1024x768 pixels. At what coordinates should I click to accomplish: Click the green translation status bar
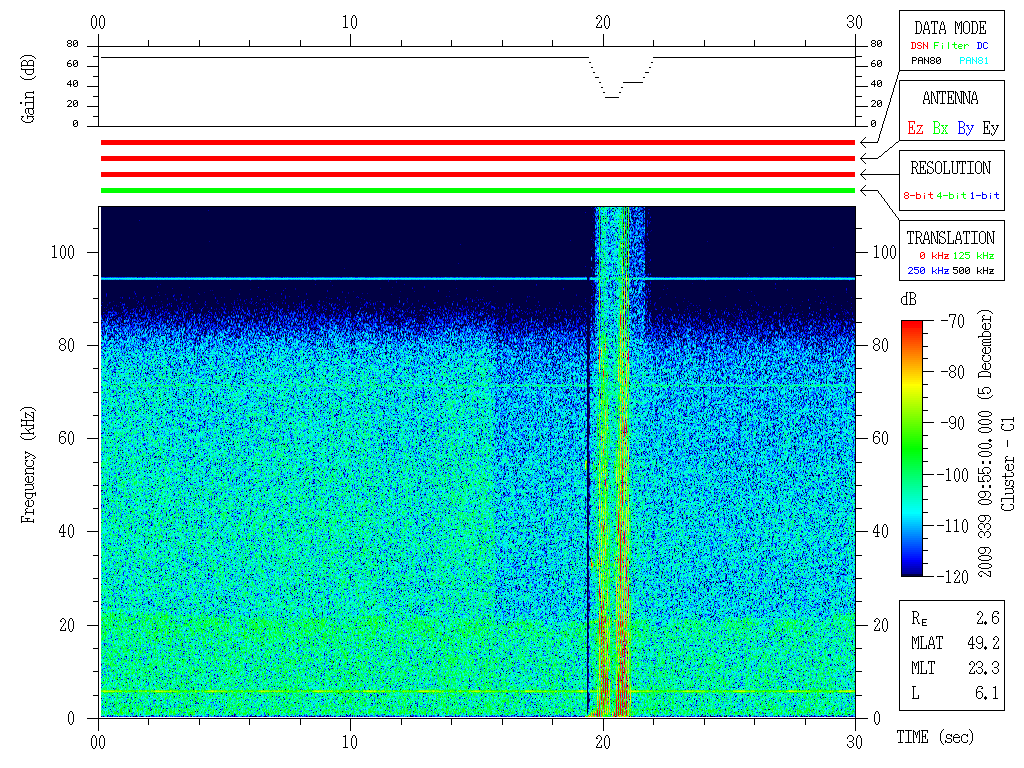(478, 191)
